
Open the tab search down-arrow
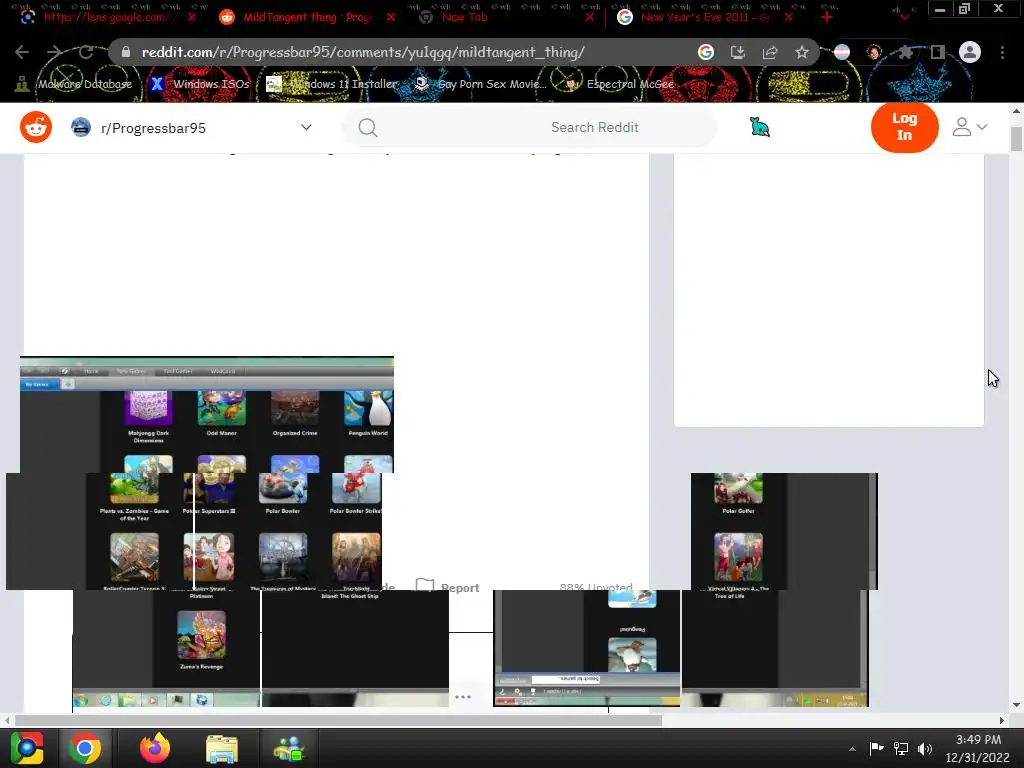904,17
